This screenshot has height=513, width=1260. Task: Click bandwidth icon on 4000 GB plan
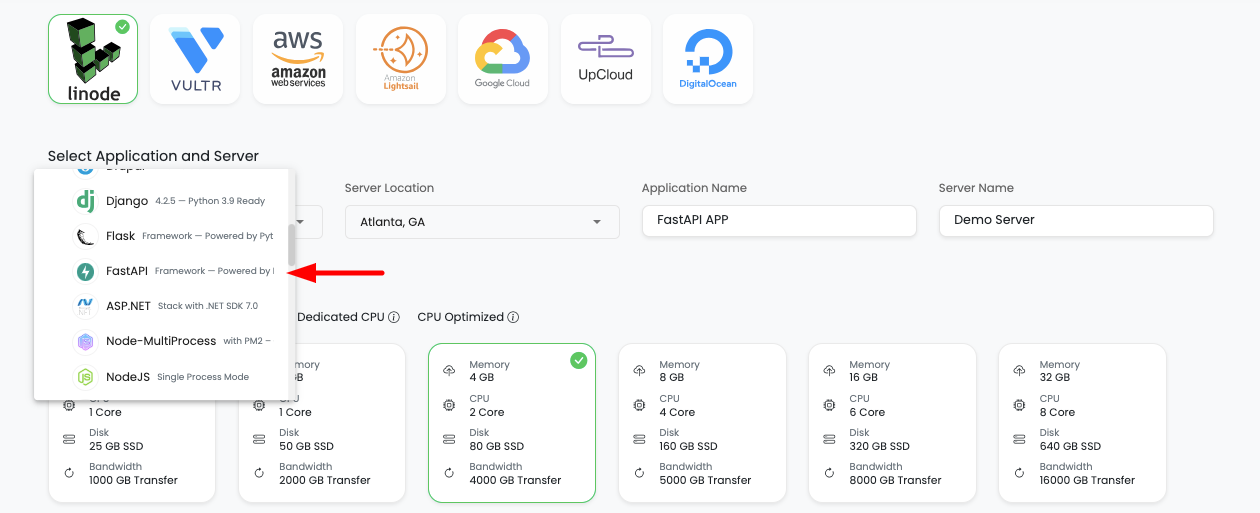[x=449, y=473]
